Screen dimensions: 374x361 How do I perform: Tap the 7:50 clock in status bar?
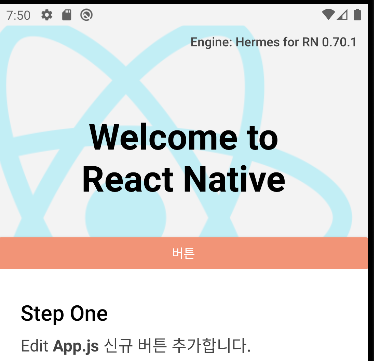18,15
